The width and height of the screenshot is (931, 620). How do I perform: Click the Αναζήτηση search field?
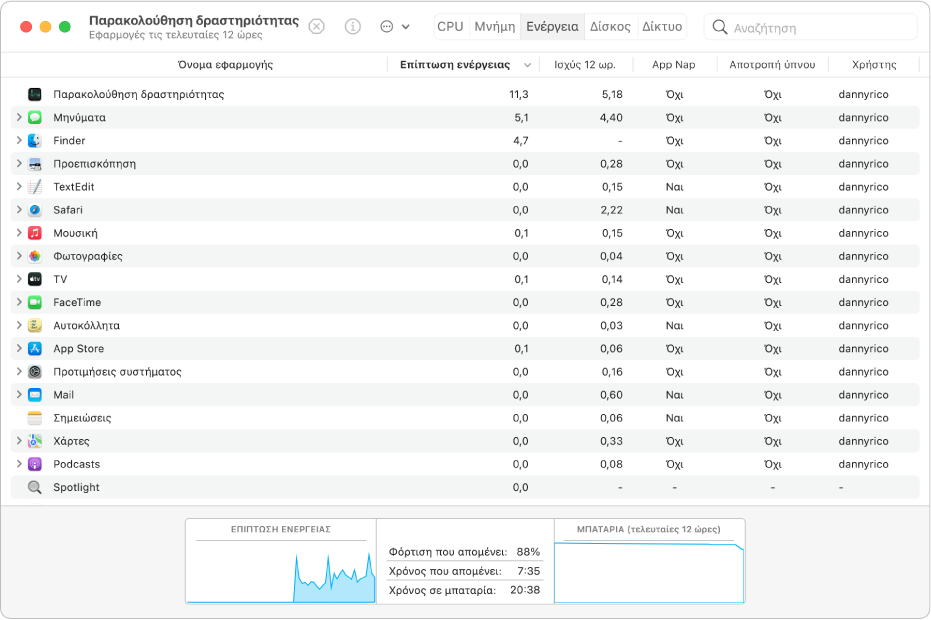pyautogui.click(x=811, y=27)
